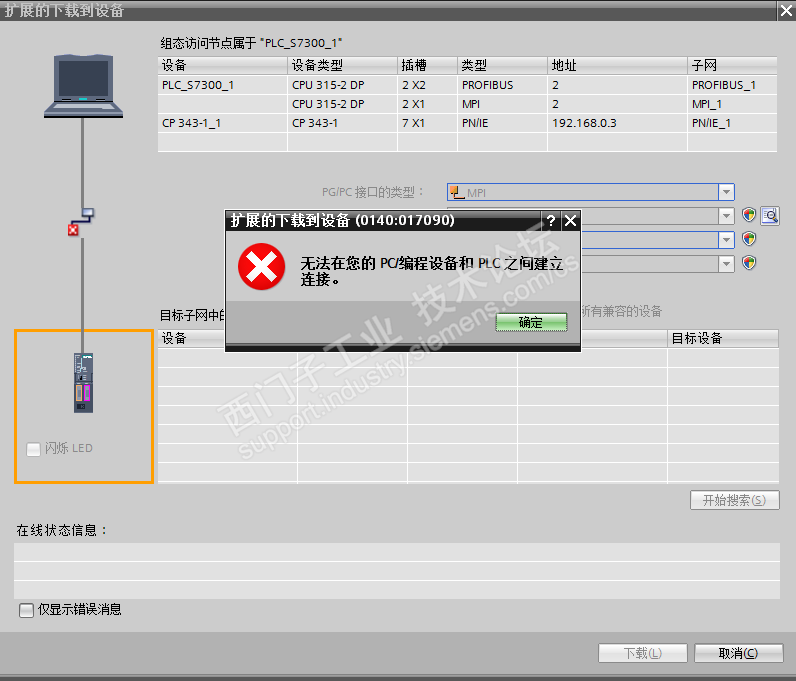Open the third interface dropdown arrow
The width and height of the screenshot is (796, 681).
point(726,240)
